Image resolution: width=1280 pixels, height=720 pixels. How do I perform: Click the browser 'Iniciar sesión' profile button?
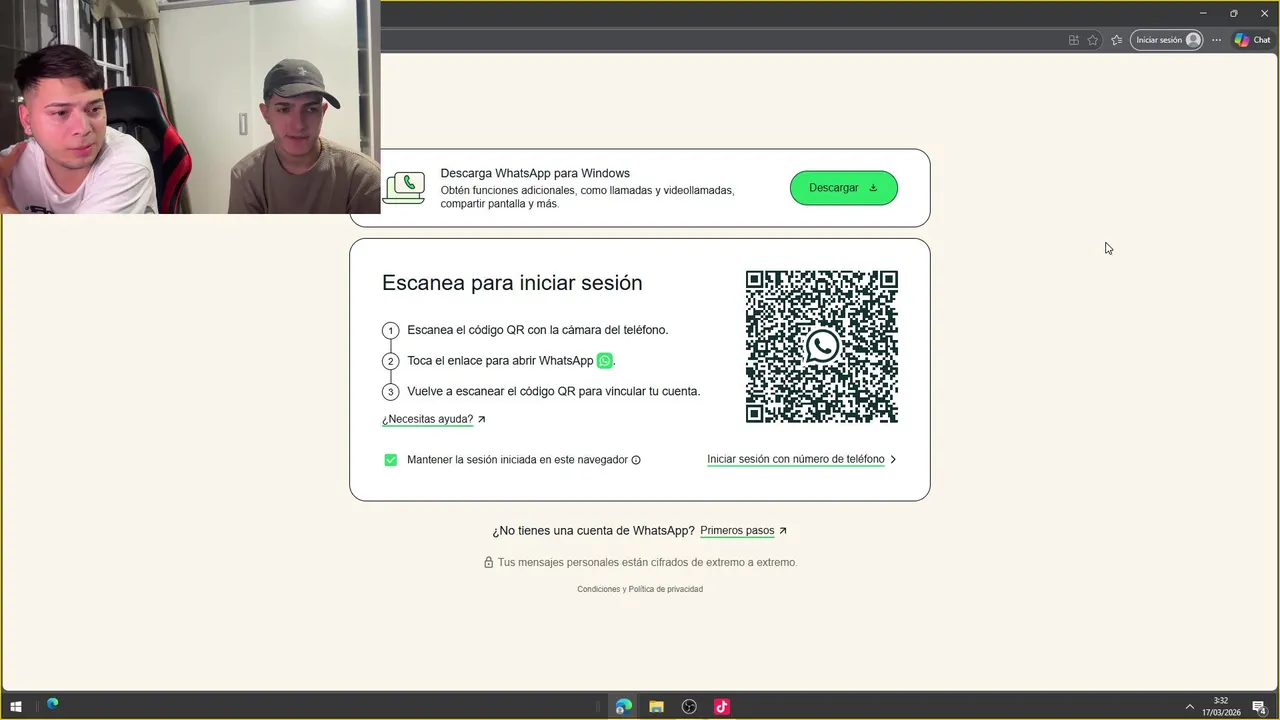pos(1167,40)
